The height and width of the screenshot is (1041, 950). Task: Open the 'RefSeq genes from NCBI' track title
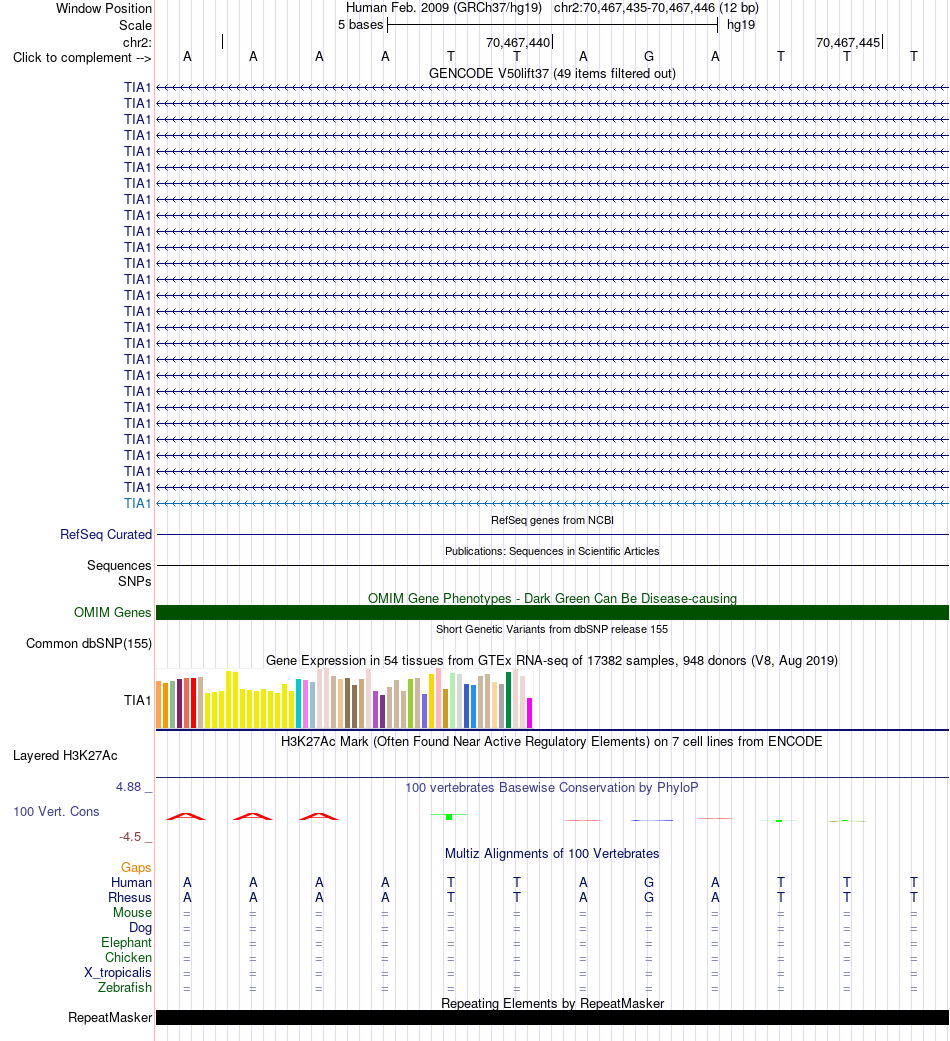[x=552, y=520]
